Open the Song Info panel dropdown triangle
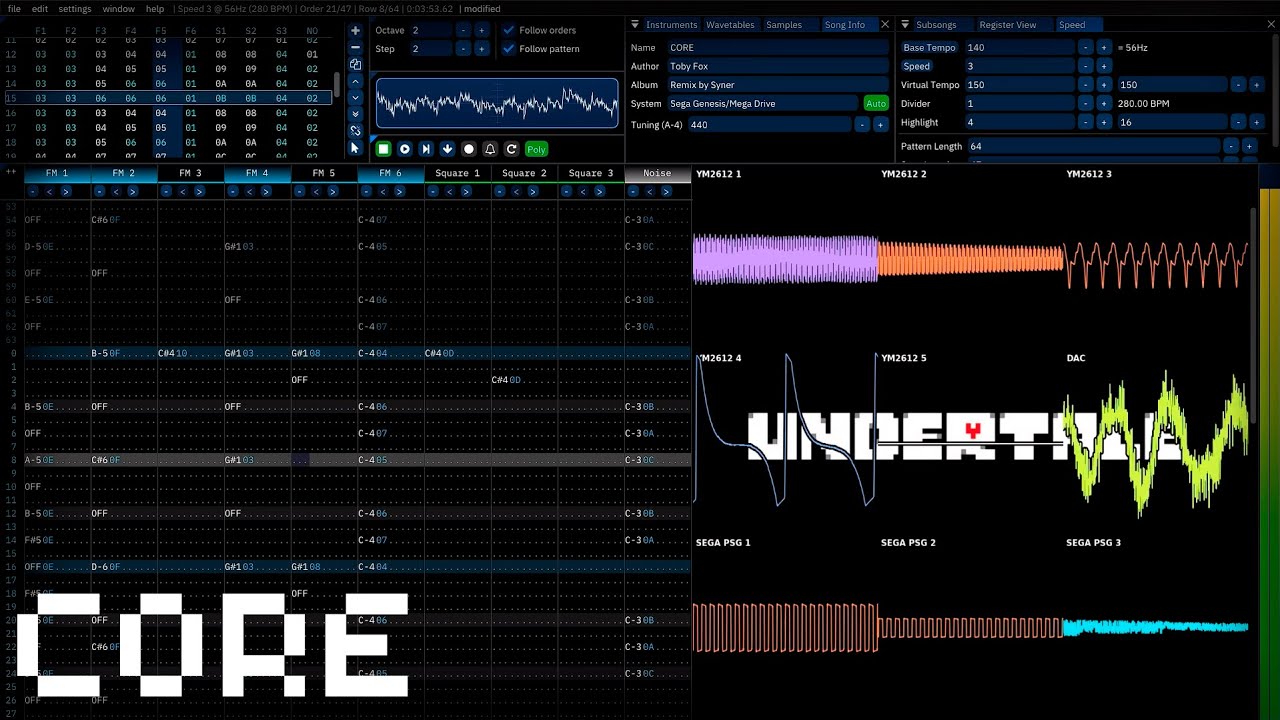Viewport: 1280px width, 720px height. [636, 24]
